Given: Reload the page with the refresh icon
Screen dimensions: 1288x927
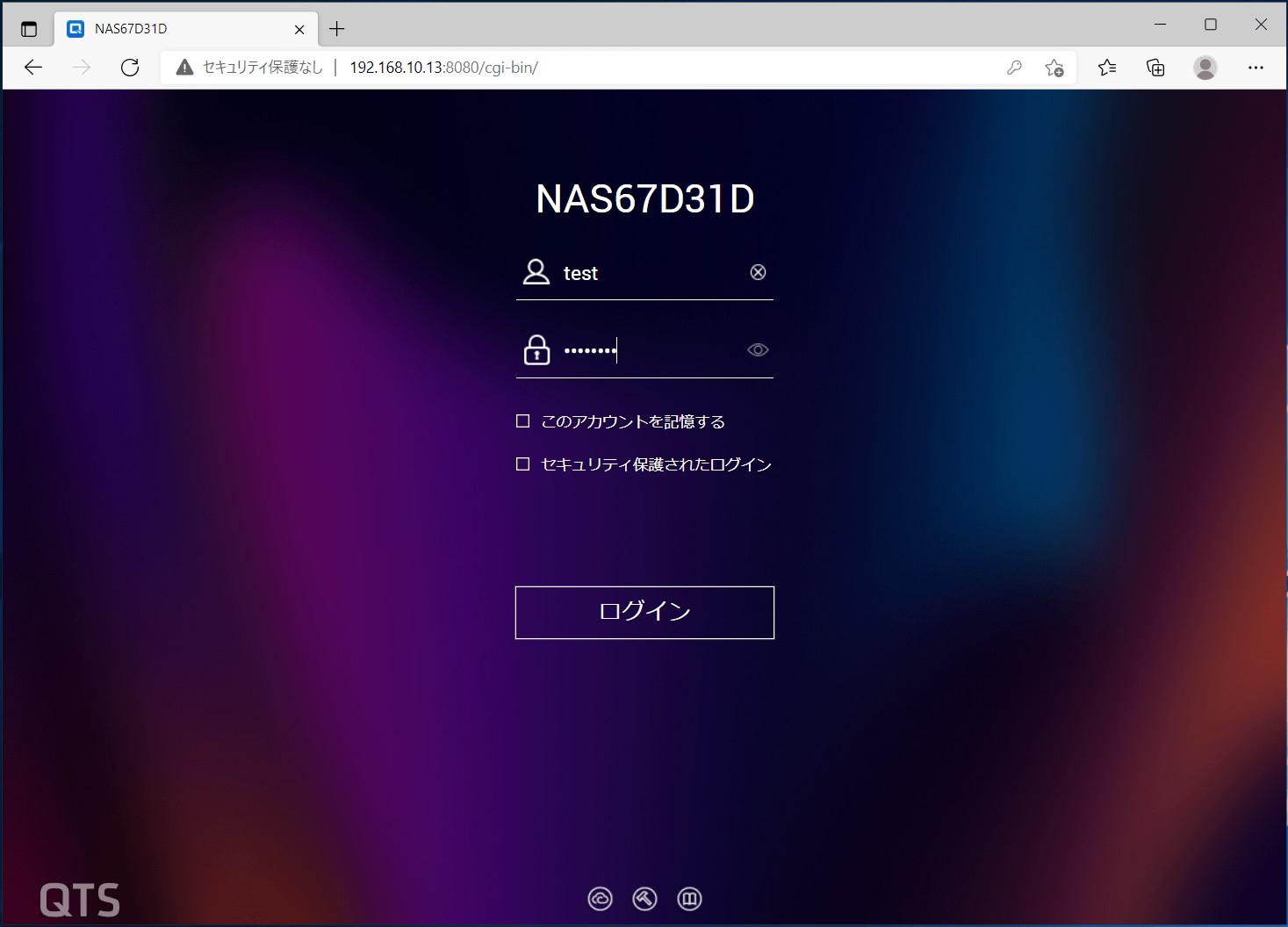Looking at the screenshot, I should click(130, 68).
